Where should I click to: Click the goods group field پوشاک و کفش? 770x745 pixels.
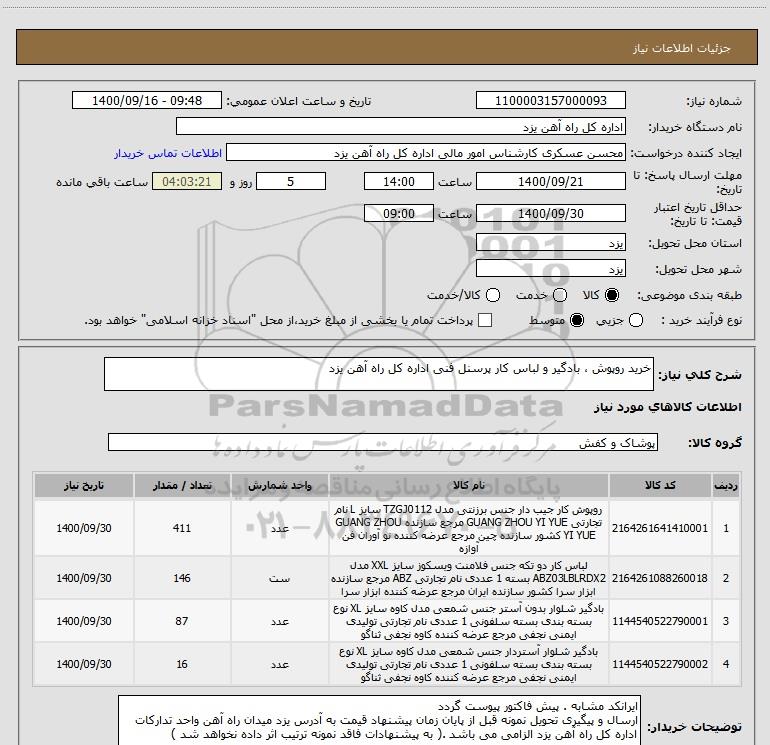pyautogui.click(x=383, y=442)
